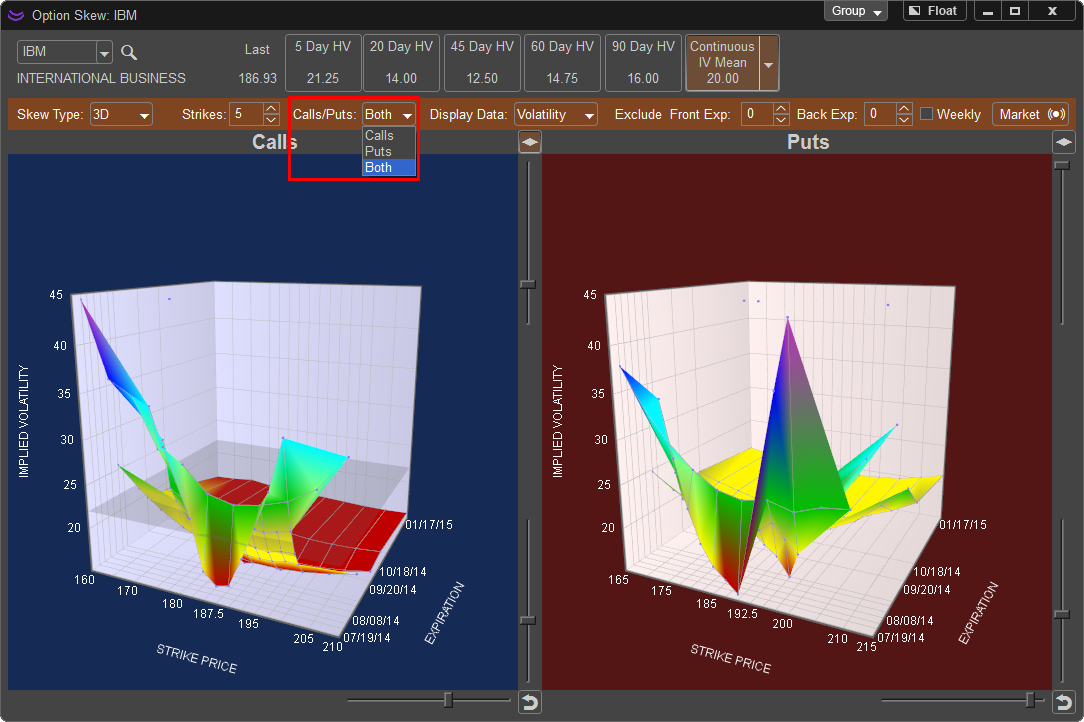Screen dimensions: 1084x722
Task: Increase Back Exp with up arrow
Action: [x=904, y=109]
